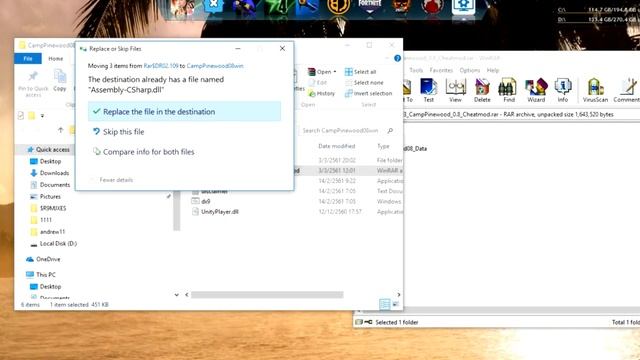Switch to large icons view button
The width and height of the screenshot is (640, 360).
tap(396, 304)
